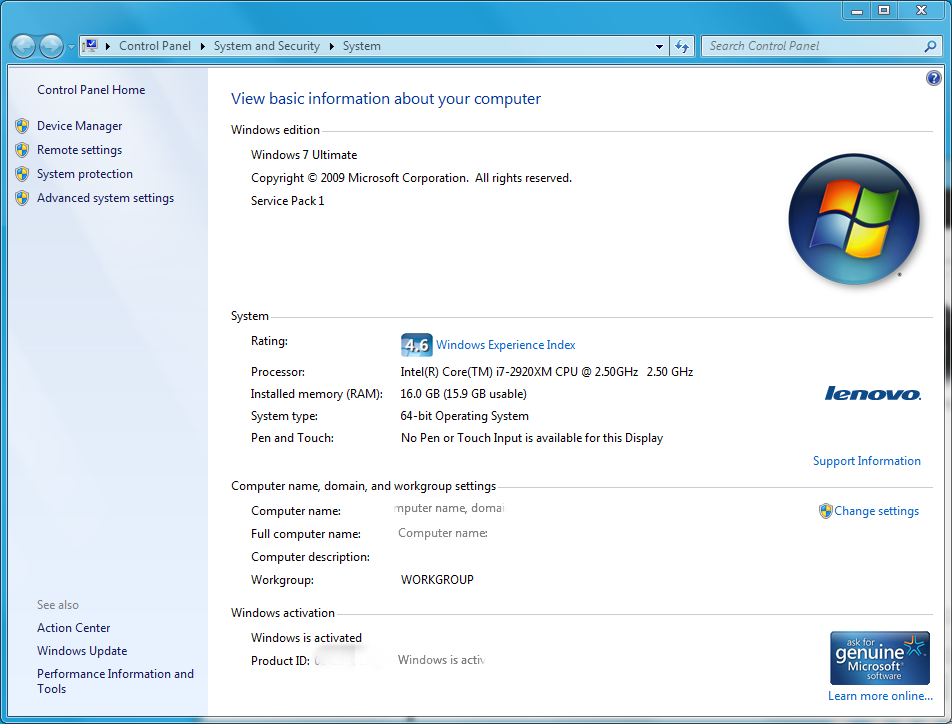This screenshot has height=724, width=952.
Task: Click the 'Windows 7 Ultimate' edition text
Action: click(304, 155)
